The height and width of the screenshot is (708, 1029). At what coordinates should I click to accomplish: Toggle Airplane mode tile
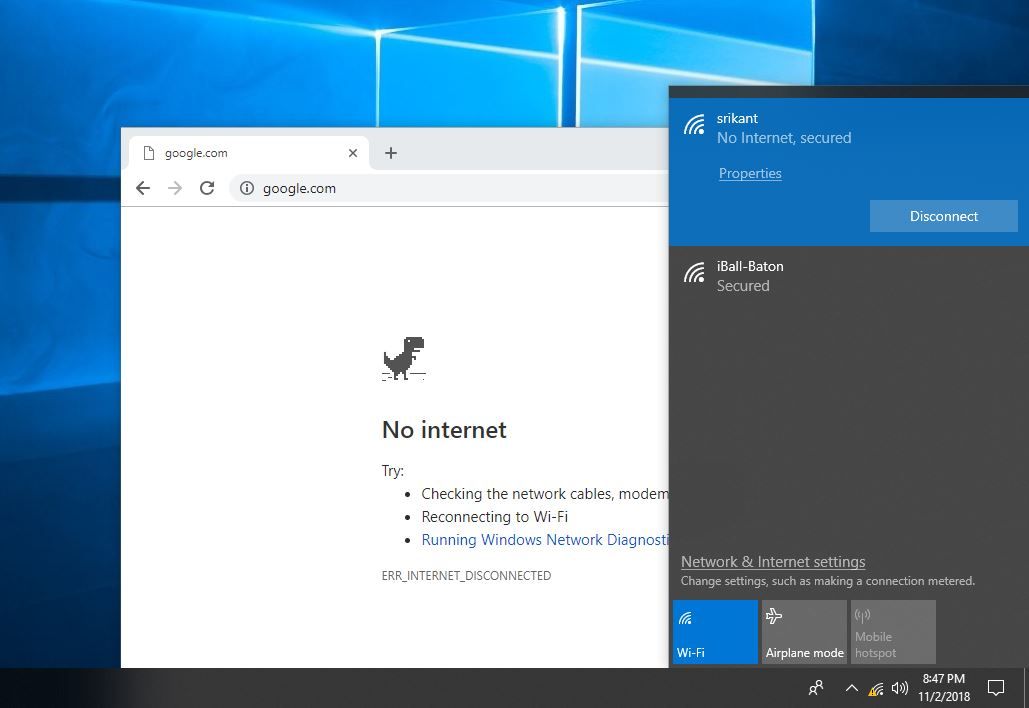point(804,632)
